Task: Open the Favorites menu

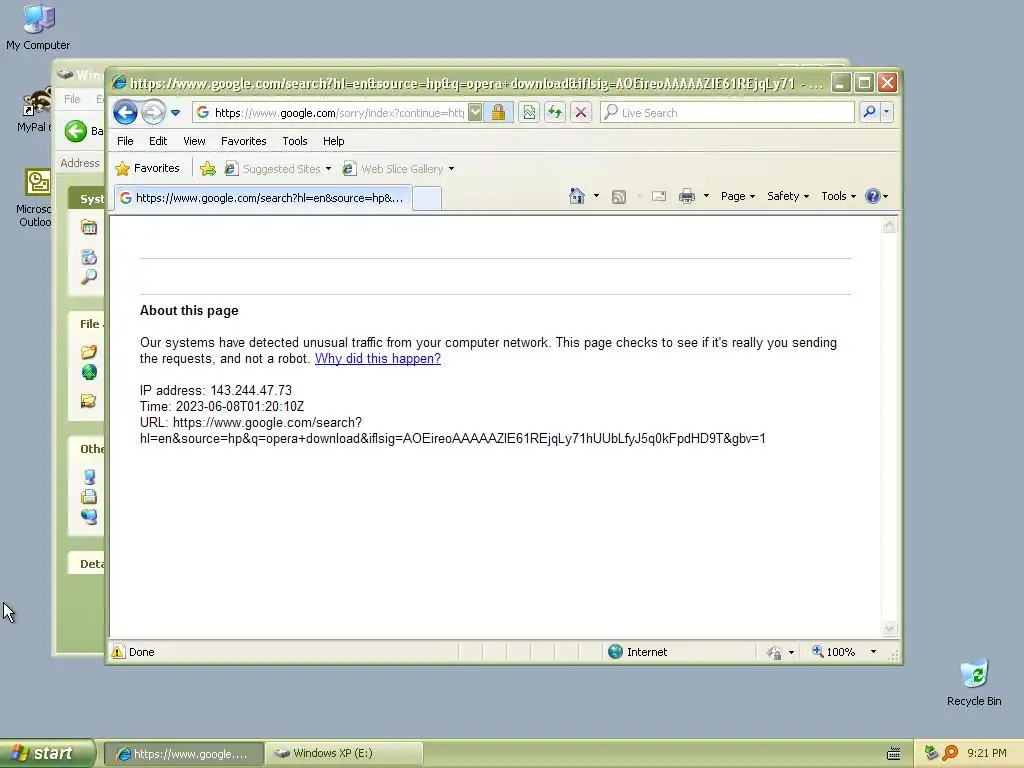Action: point(244,141)
